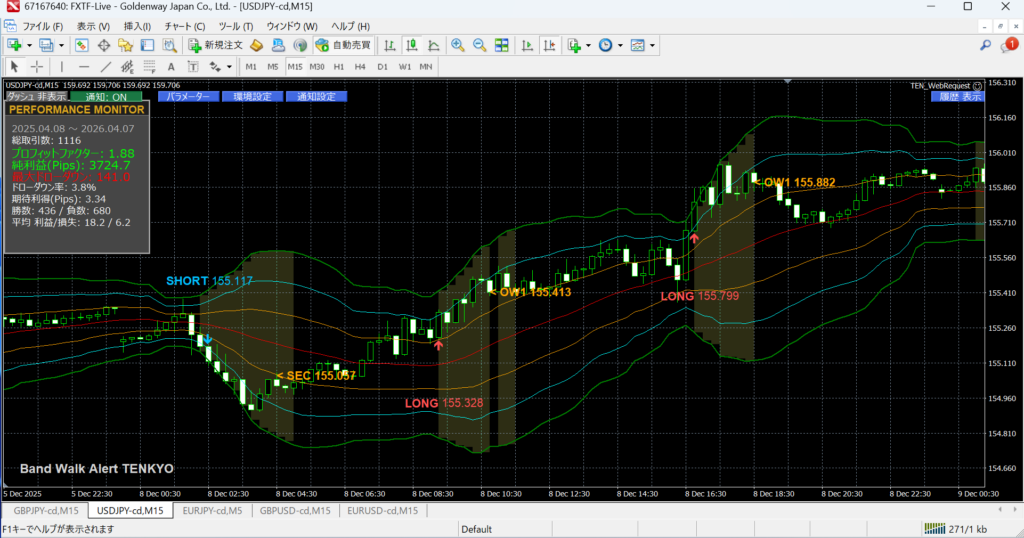Expand the indicators list dropdown arrow
1024x538 pixels.
(x=587, y=45)
